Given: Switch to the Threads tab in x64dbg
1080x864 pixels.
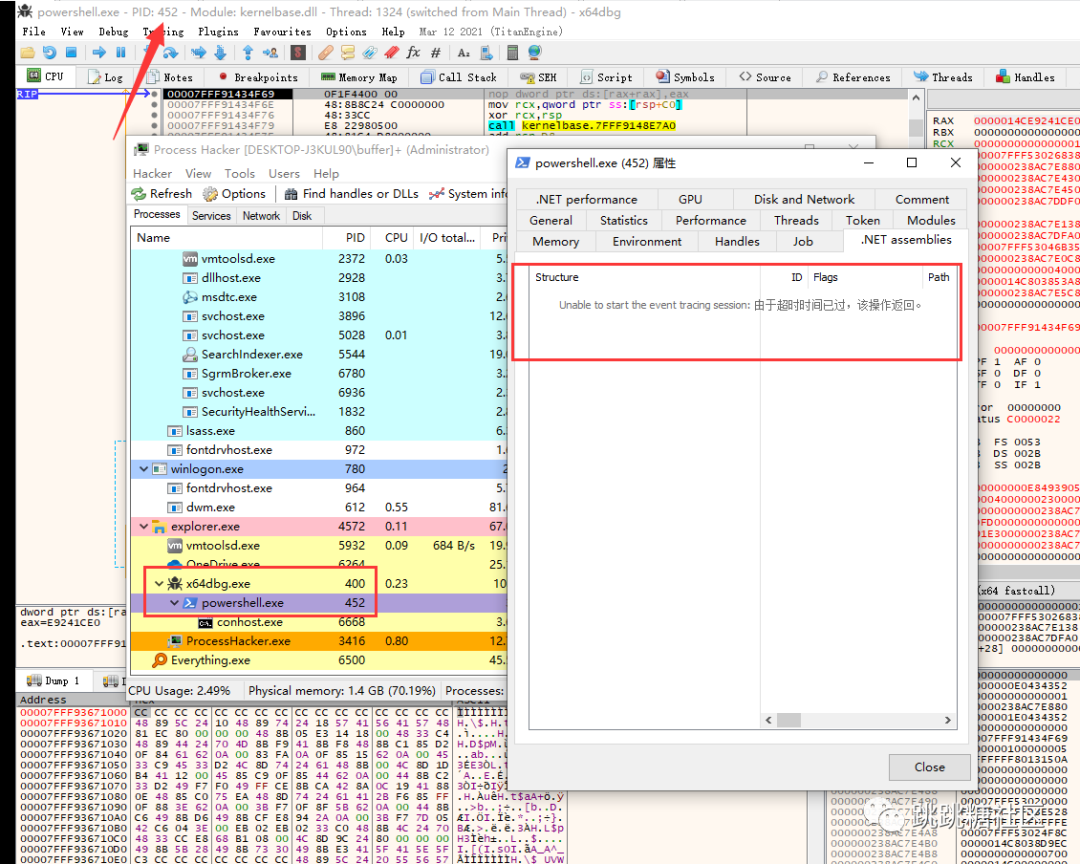Looking at the screenshot, I should (x=943, y=77).
